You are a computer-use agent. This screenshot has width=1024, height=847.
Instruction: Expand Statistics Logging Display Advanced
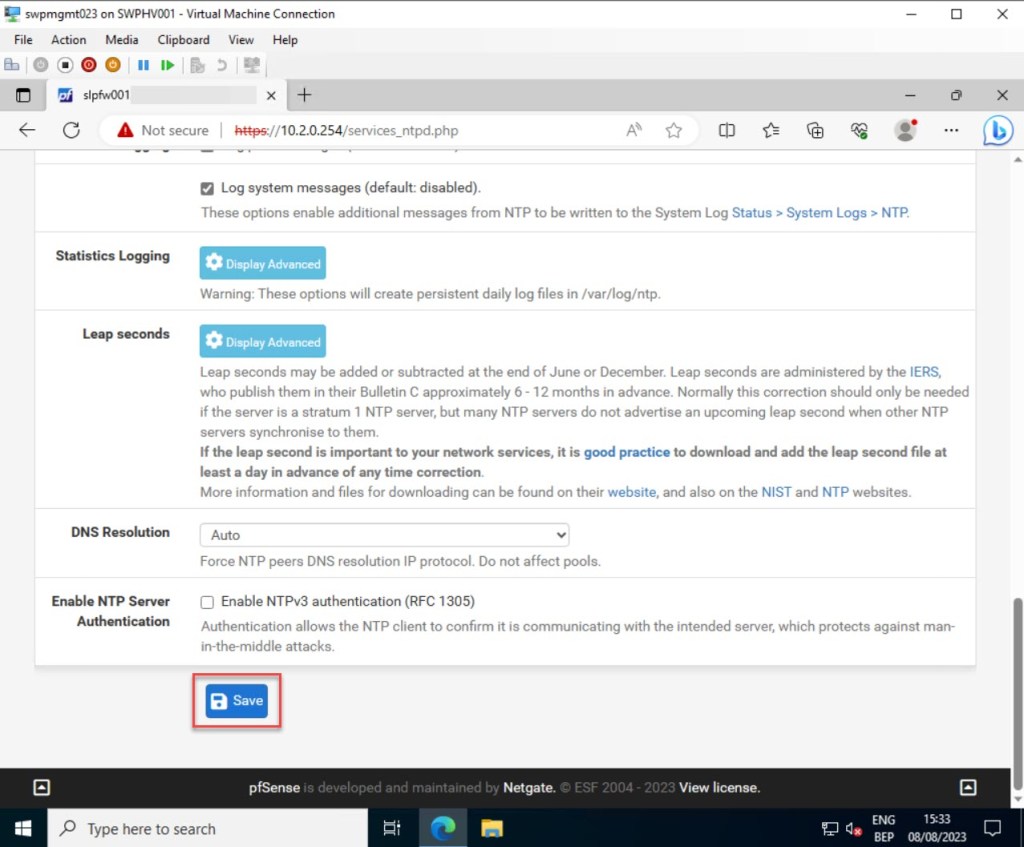(x=262, y=263)
